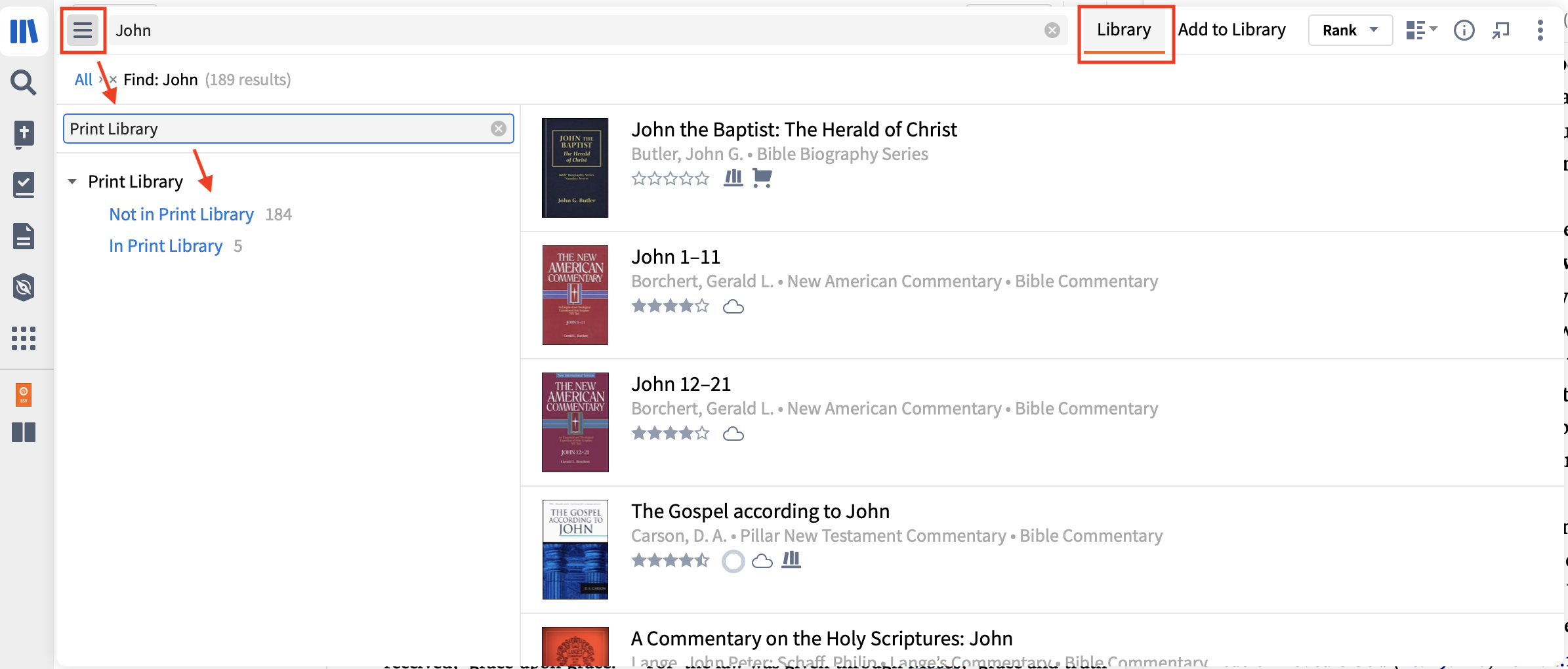Open John the Baptist book cover
1568x669 pixels.
click(x=575, y=168)
